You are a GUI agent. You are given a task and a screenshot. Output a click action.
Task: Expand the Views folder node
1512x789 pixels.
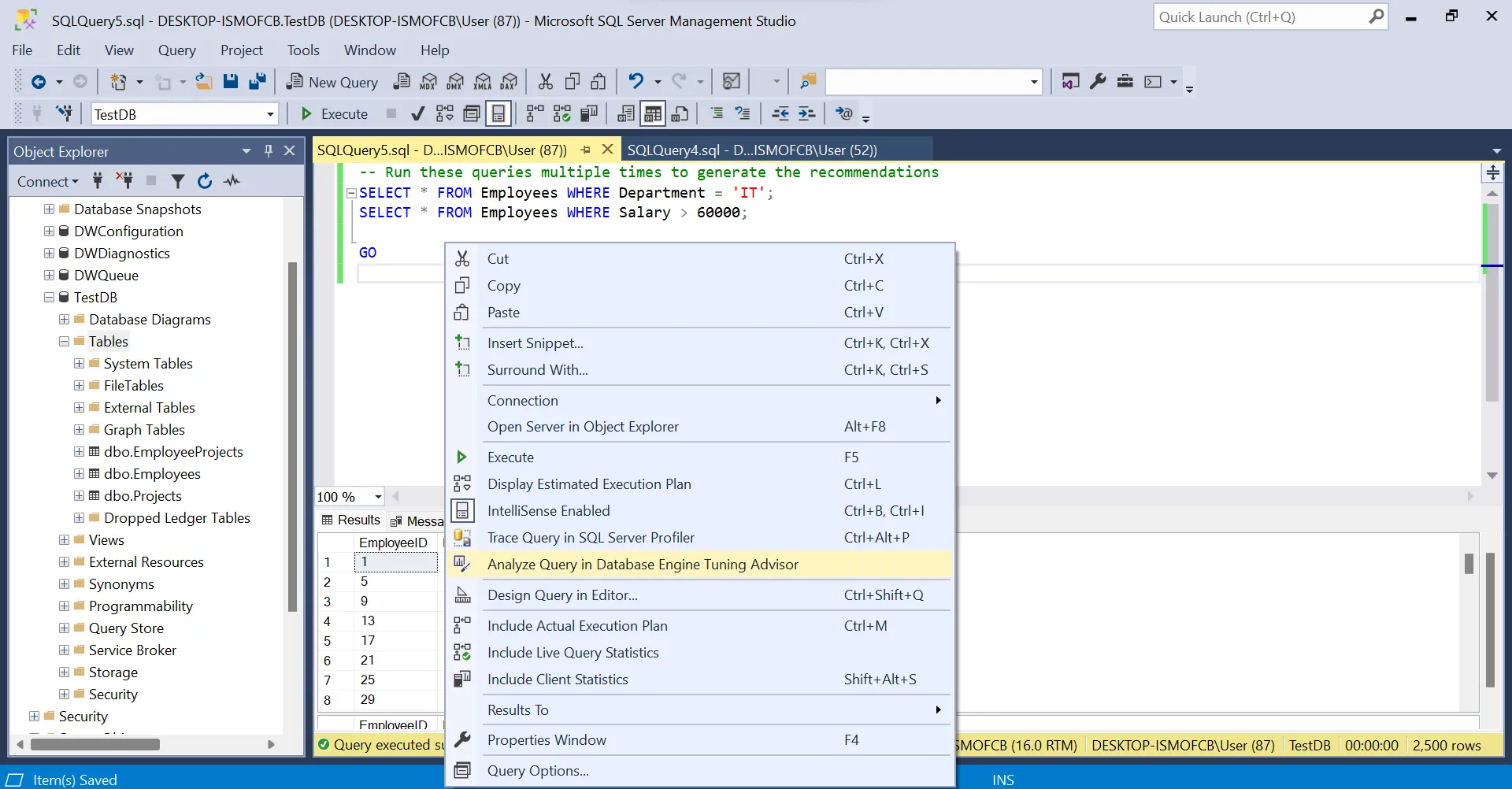point(65,540)
